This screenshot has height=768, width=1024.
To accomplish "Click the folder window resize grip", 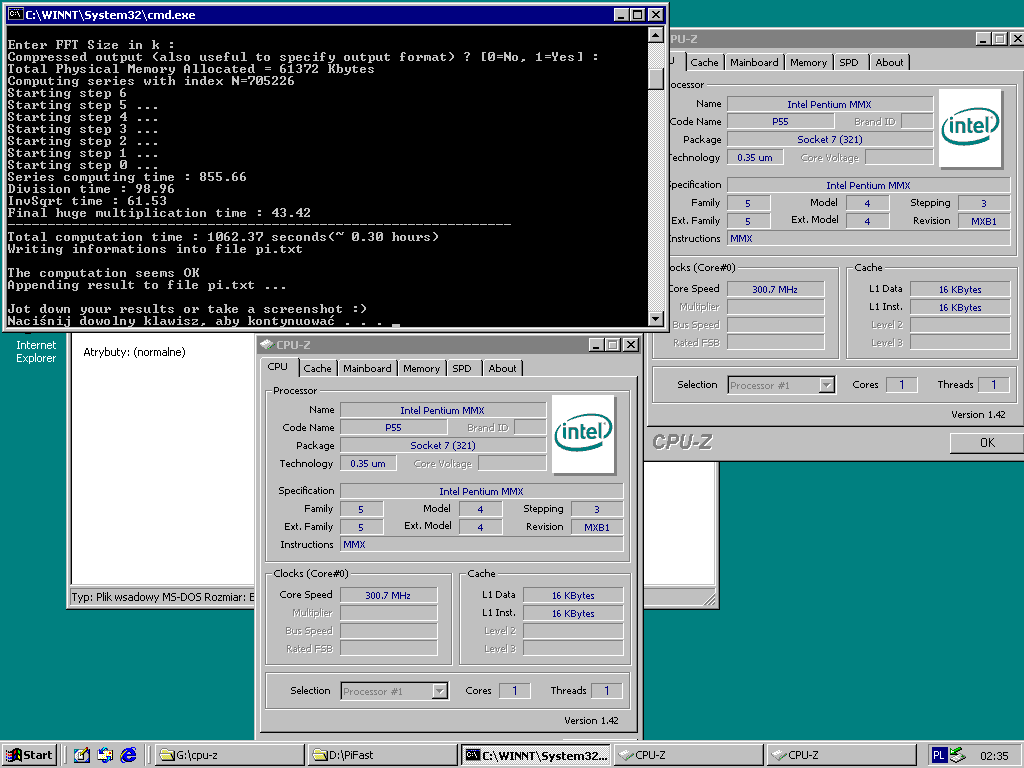I will click(711, 599).
